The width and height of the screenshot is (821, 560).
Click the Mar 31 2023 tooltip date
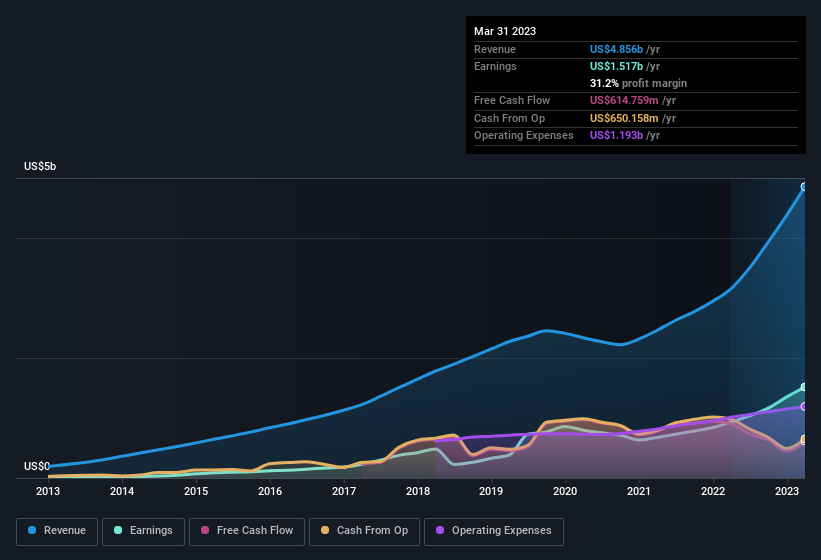505,31
